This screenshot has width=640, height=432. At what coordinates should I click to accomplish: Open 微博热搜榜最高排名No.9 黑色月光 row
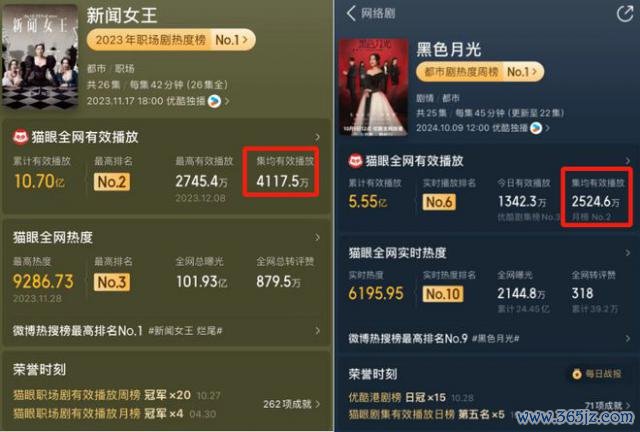point(488,338)
